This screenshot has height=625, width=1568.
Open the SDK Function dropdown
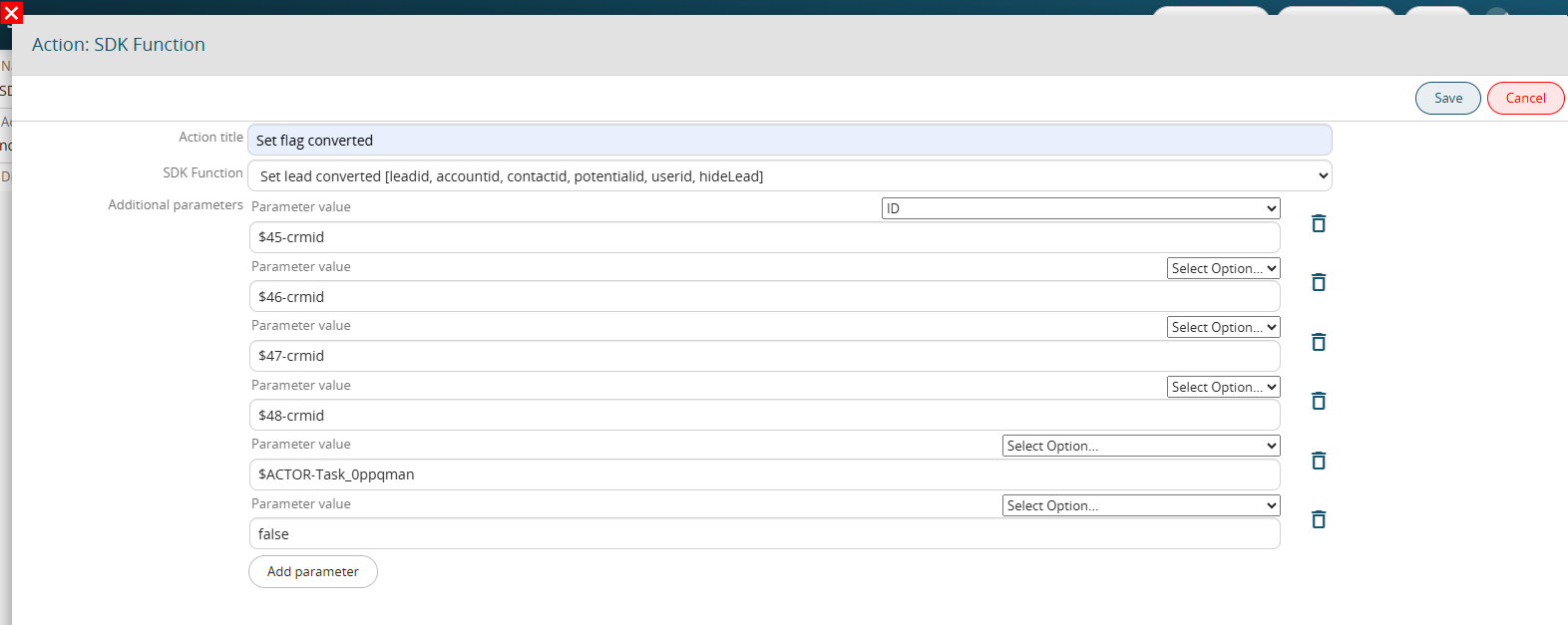pyautogui.click(x=790, y=175)
